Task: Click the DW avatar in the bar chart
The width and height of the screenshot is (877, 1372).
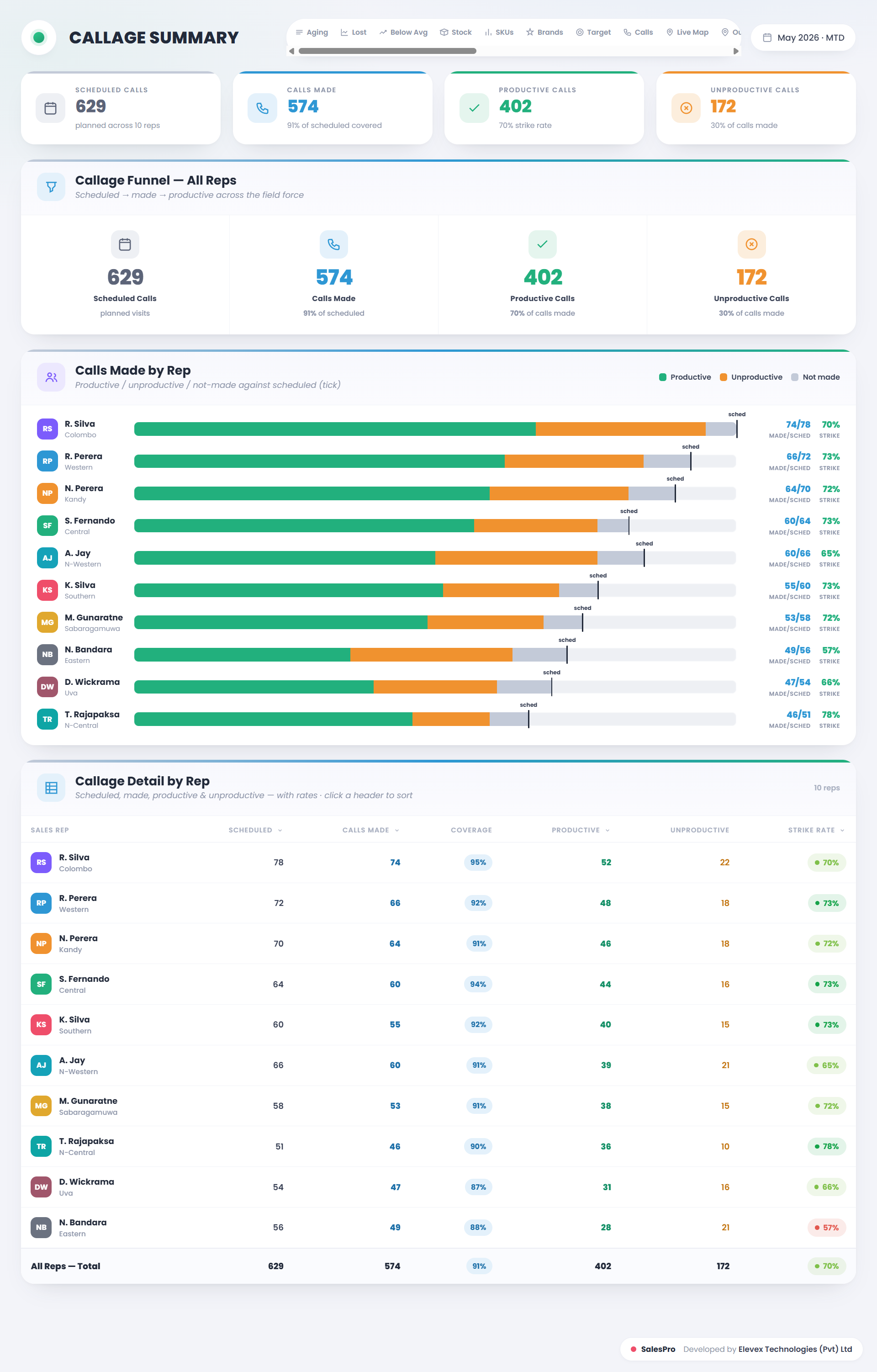Action: pos(47,687)
